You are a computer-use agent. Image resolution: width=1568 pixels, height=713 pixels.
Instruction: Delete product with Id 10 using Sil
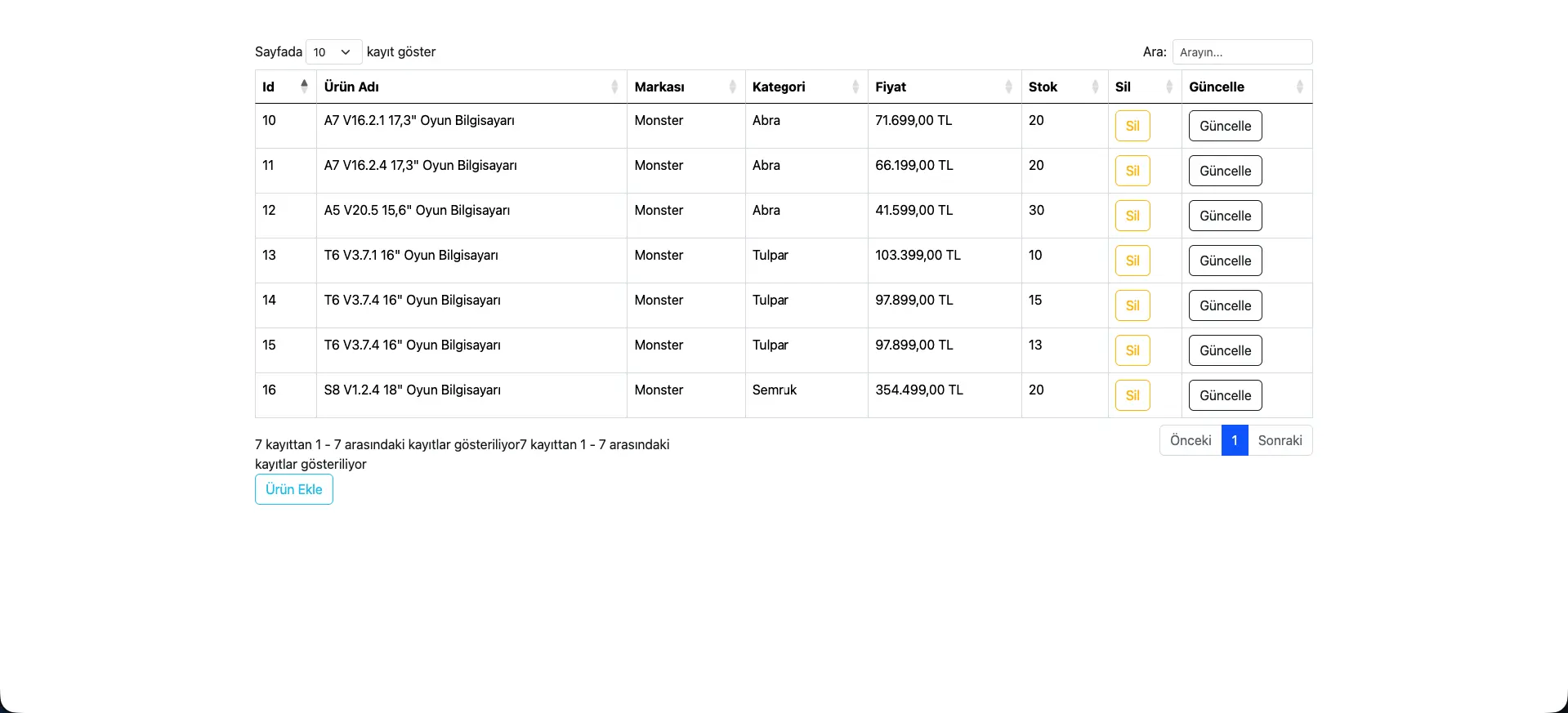coord(1132,126)
